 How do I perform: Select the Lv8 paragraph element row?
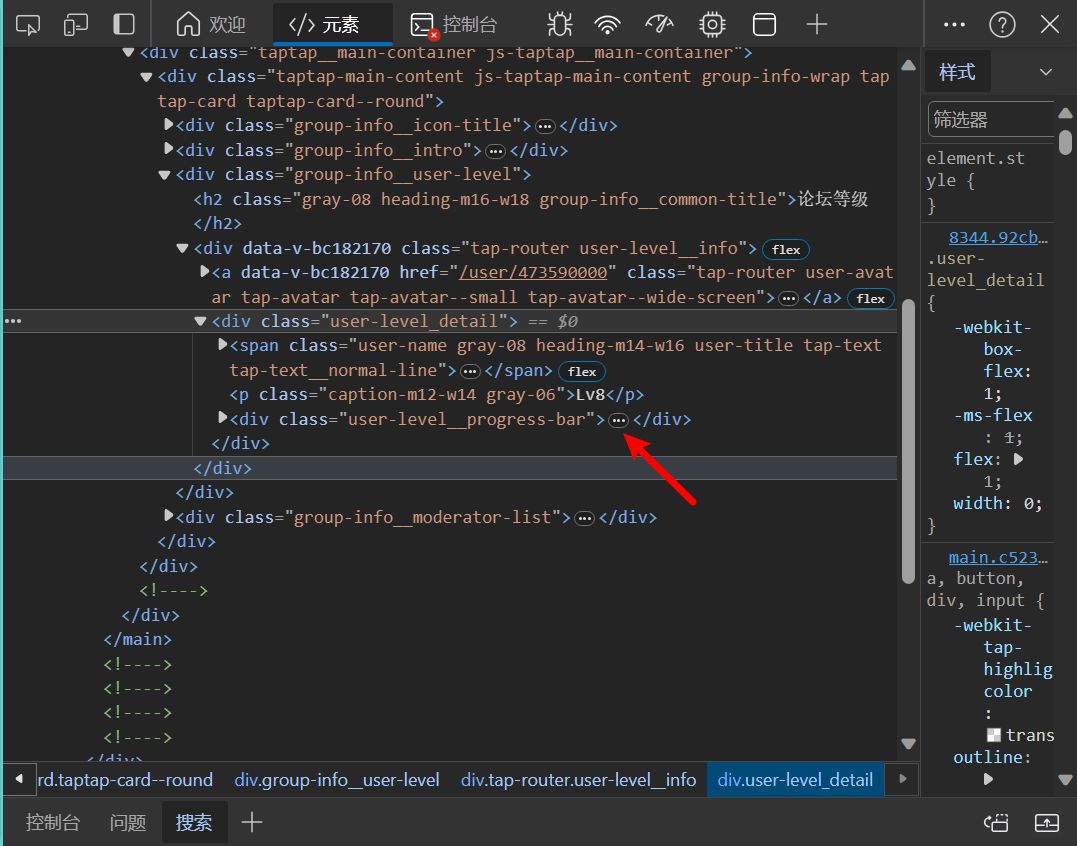click(x=437, y=395)
